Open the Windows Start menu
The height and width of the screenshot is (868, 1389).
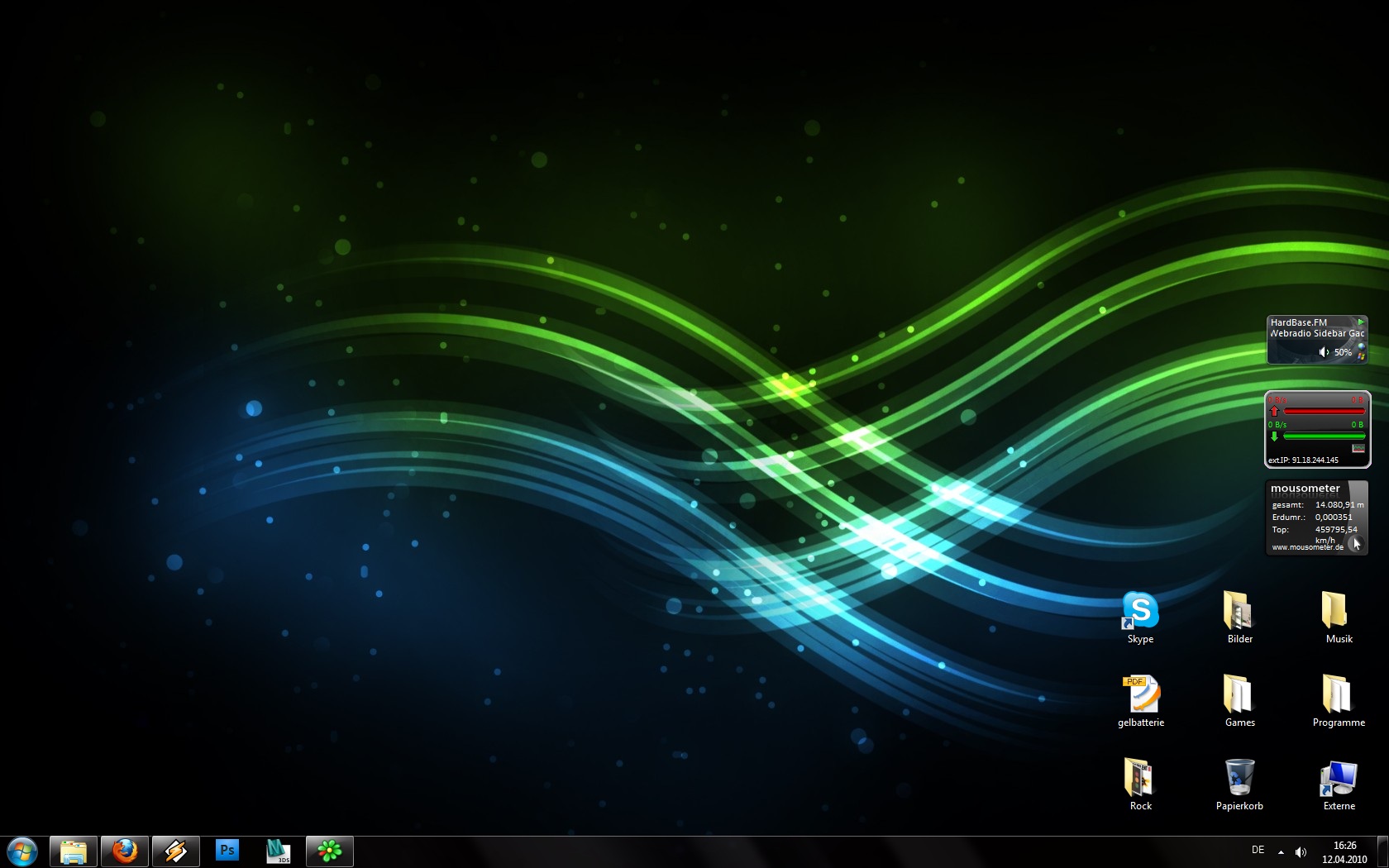coord(22,851)
